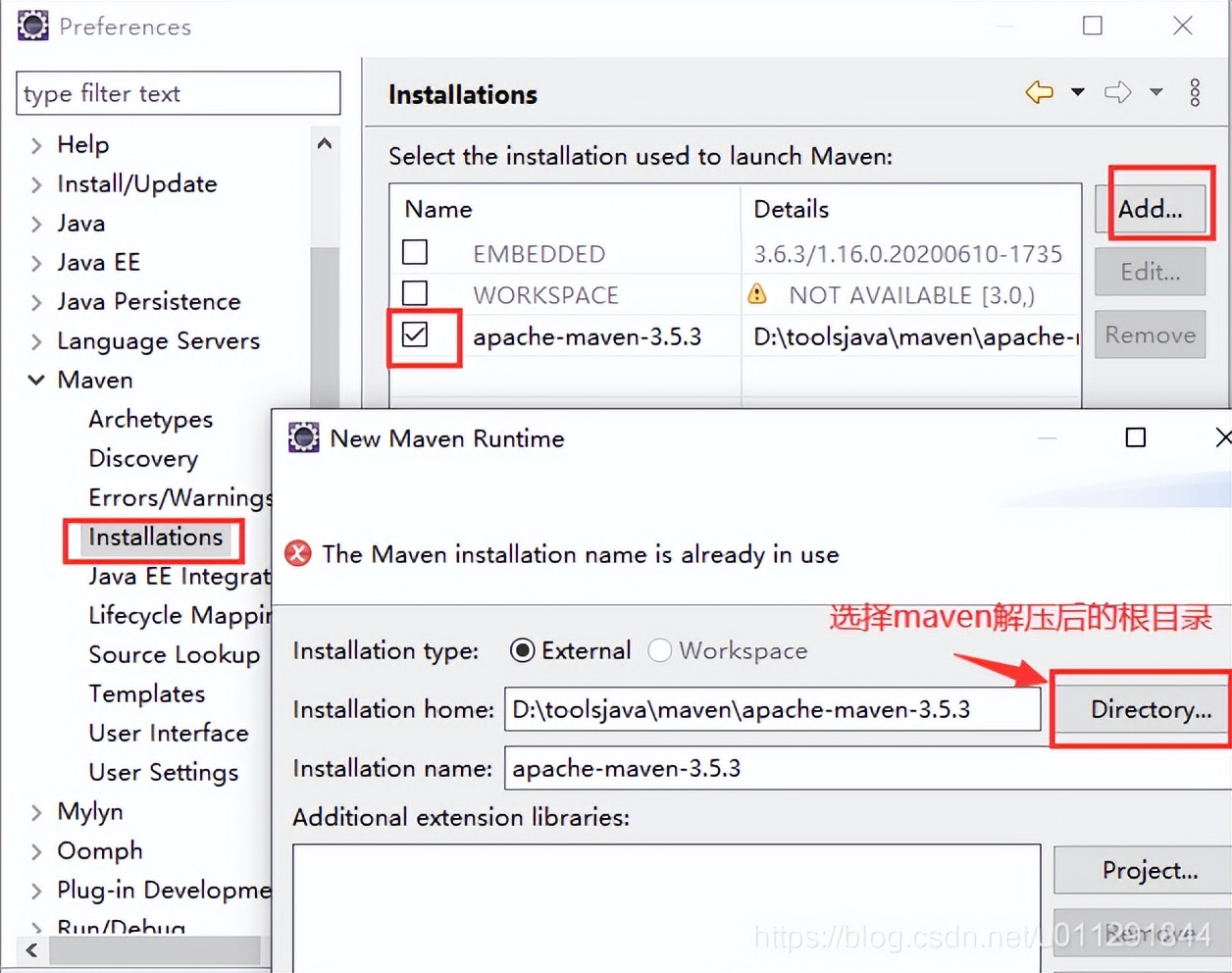1232x973 pixels.
Task: Select Installations in the preferences tree
Action: 154,538
